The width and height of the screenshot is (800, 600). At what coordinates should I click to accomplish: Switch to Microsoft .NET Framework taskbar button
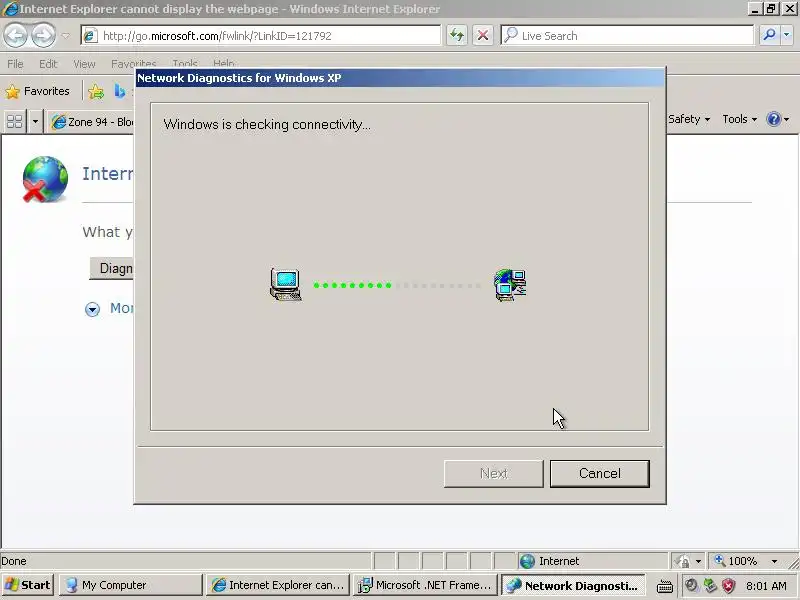point(426,585)
